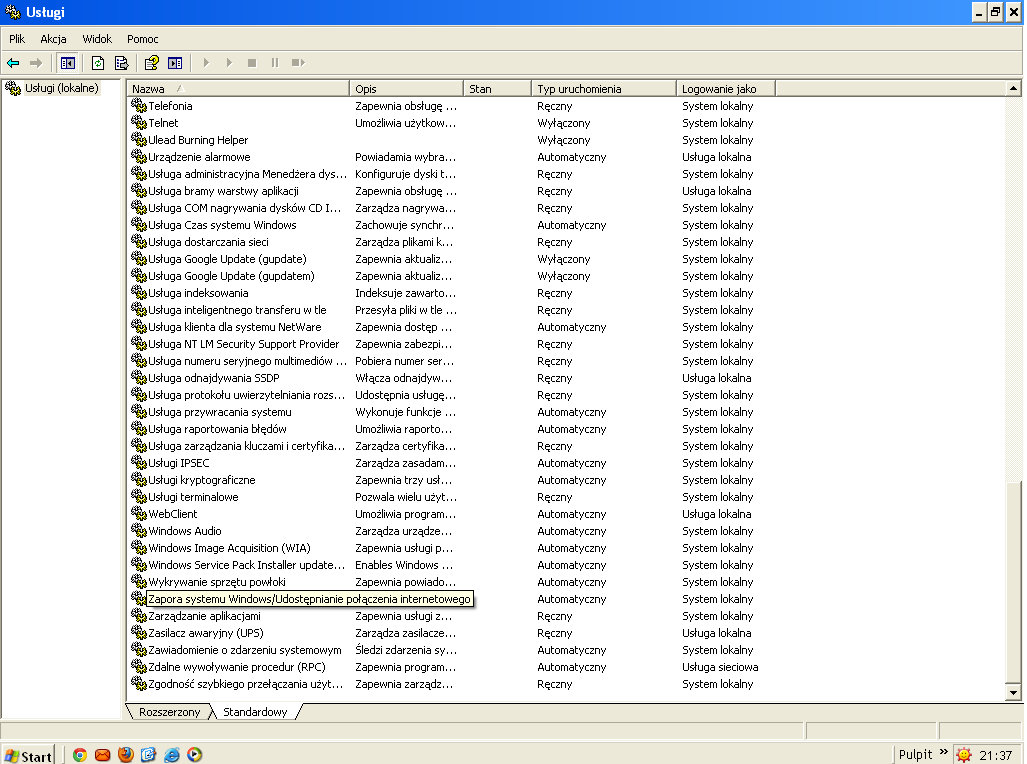This screenshot has width=1027, height=764.
Task: Open the Help properties toolbar icon
Action: [151, 63]
